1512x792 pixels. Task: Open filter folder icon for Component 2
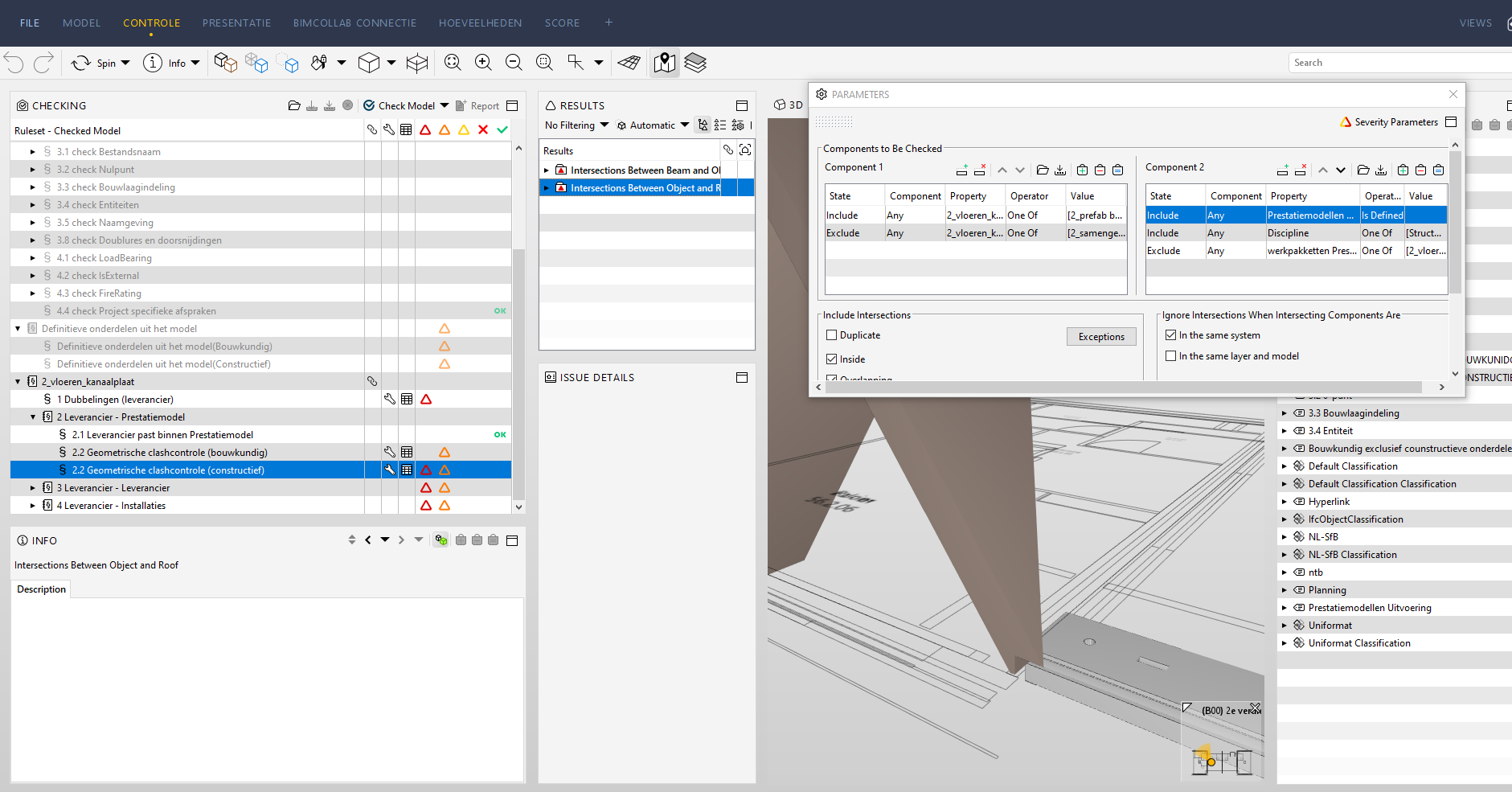pyautogui.click(x=1363, y=170)
